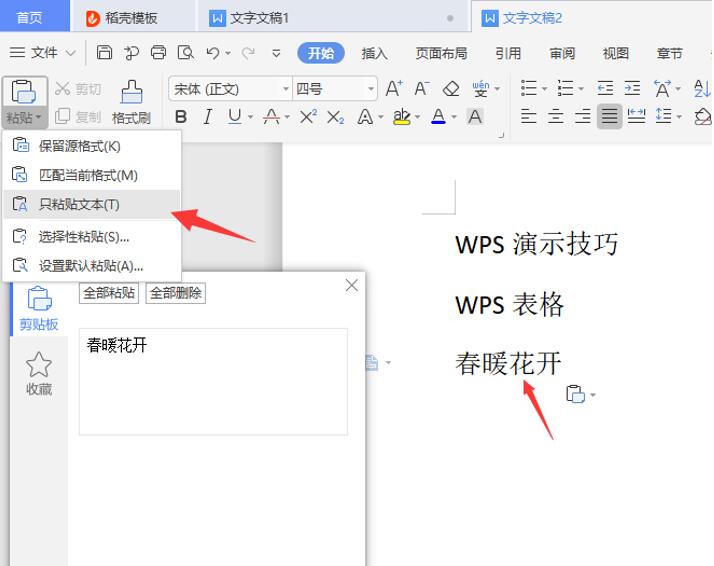Select 保留源格式(K) paste option
This screenshot has height=566, width=714.
(92, 146)
